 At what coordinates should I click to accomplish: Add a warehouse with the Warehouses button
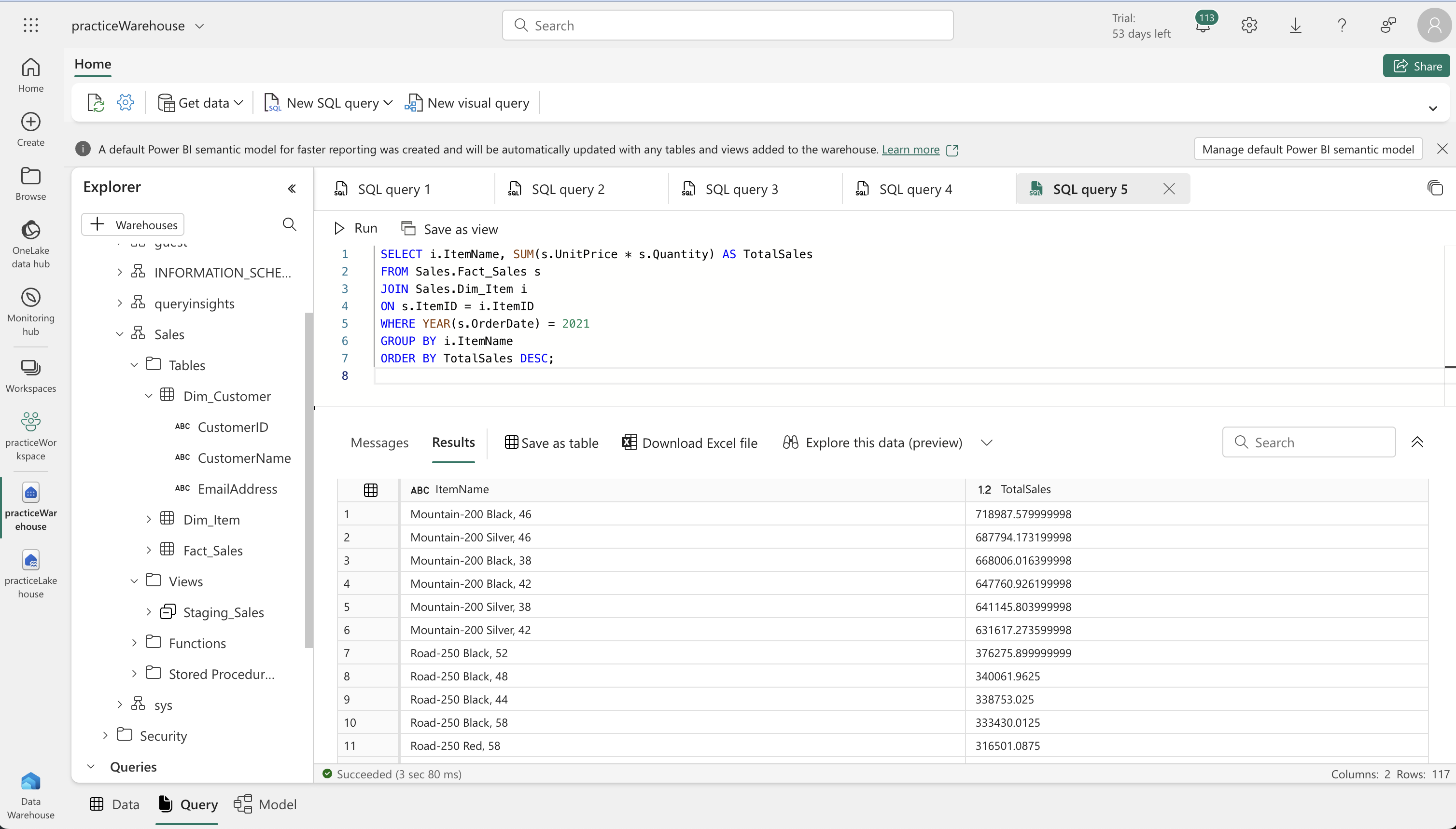pos(133,224)
